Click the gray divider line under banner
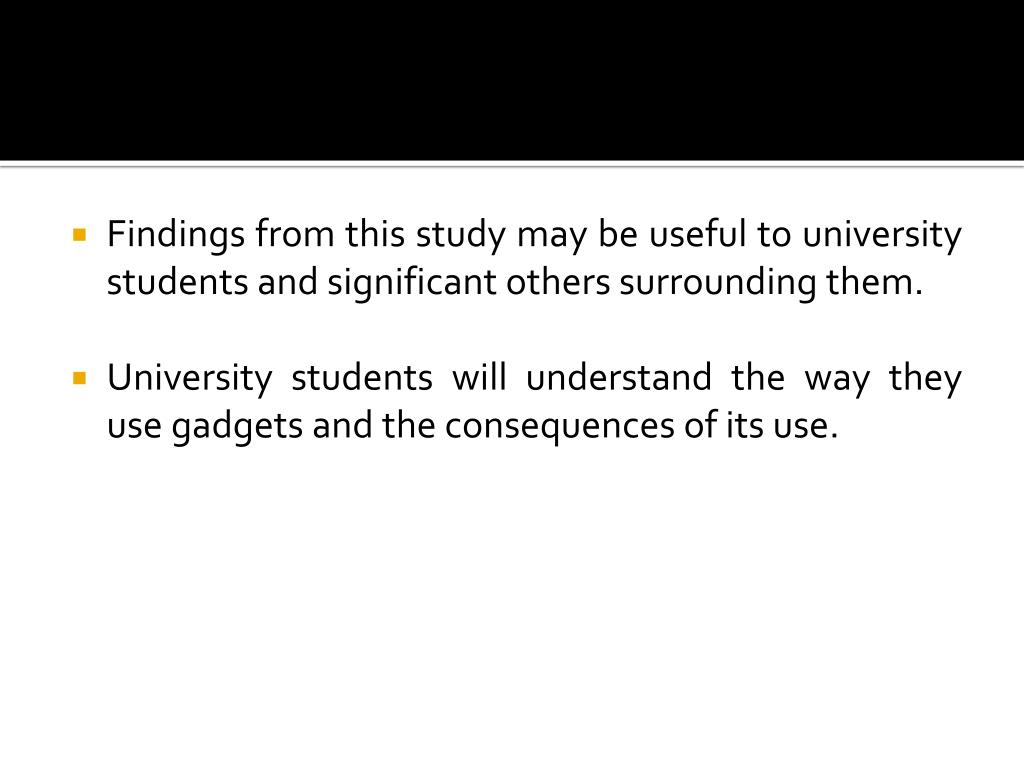 pos(512,165)
